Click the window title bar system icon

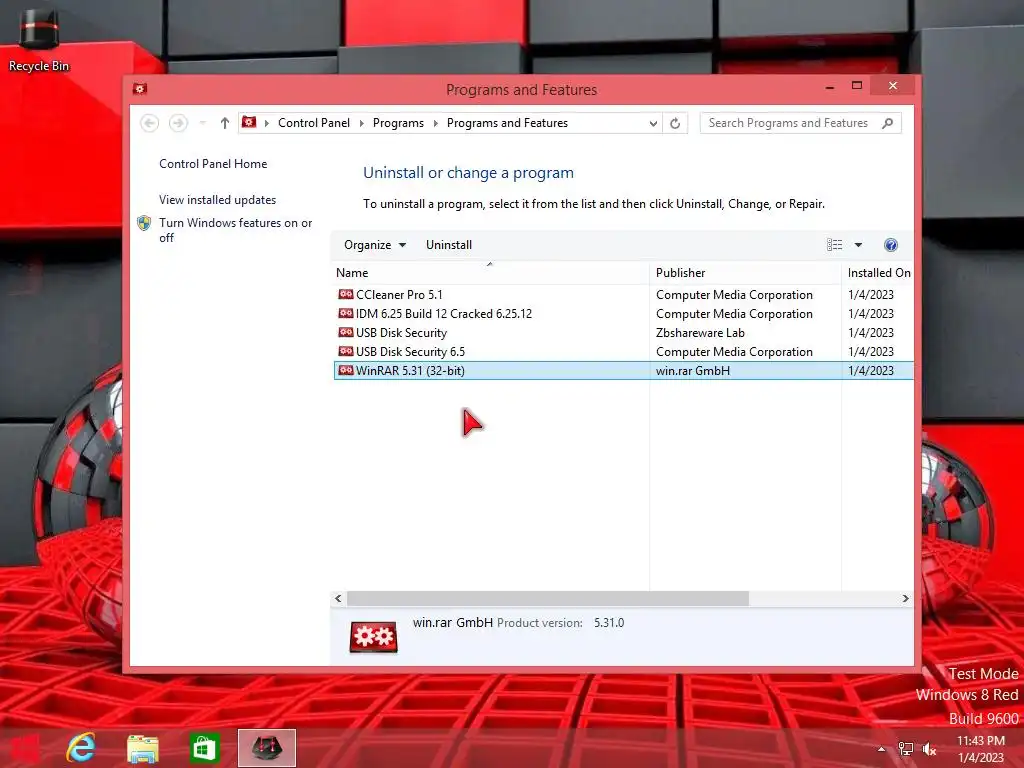pos(140,89)
